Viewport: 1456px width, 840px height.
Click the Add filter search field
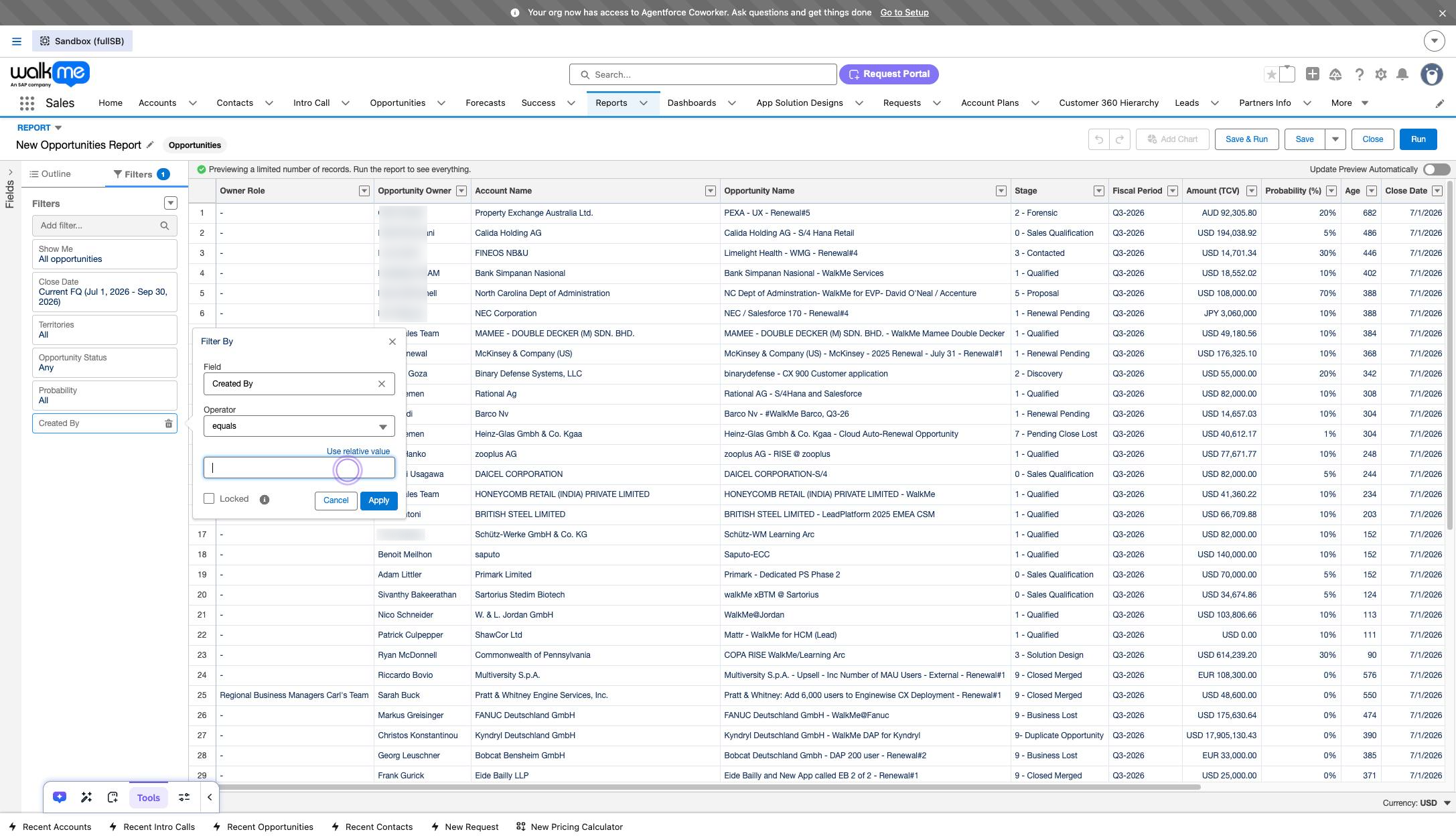coord(104,226)
